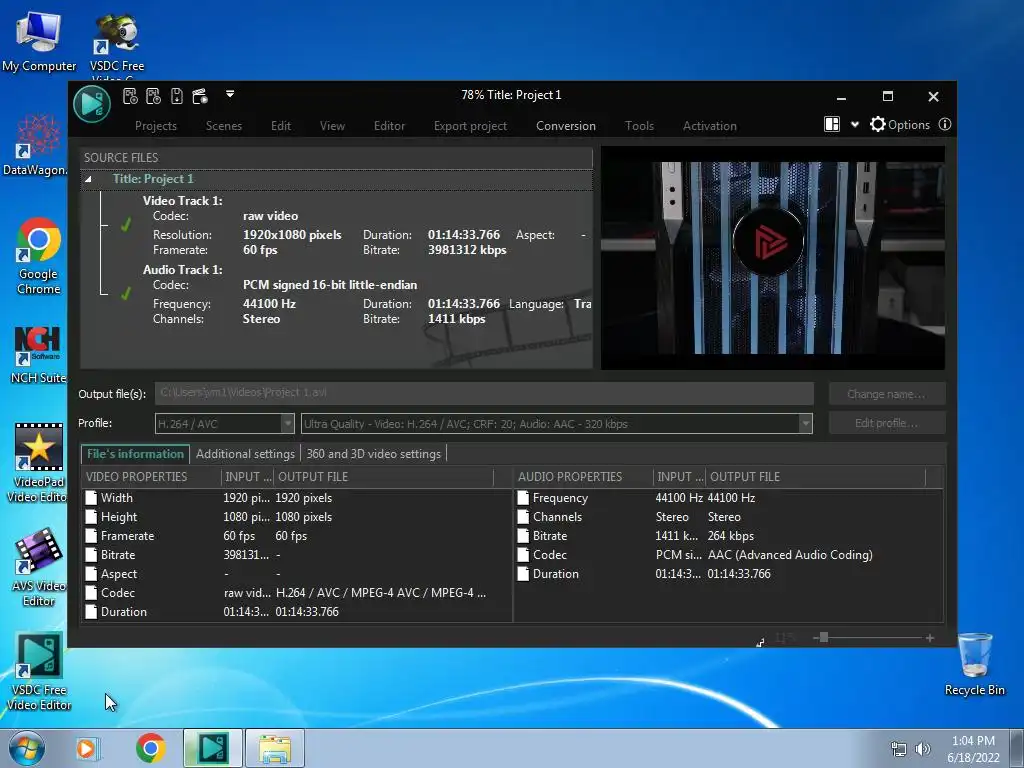Viewport: 1024px width, 768px height.
Task: Open the Recycle Bin desktop icon
Action: click(974, 664)
